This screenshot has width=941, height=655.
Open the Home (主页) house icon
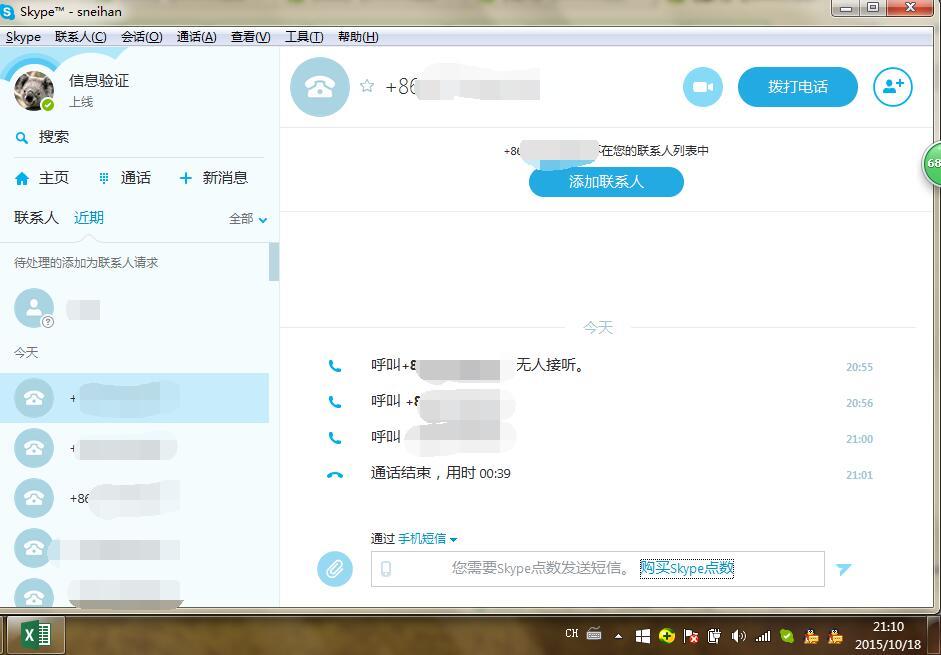click(22, 178)
